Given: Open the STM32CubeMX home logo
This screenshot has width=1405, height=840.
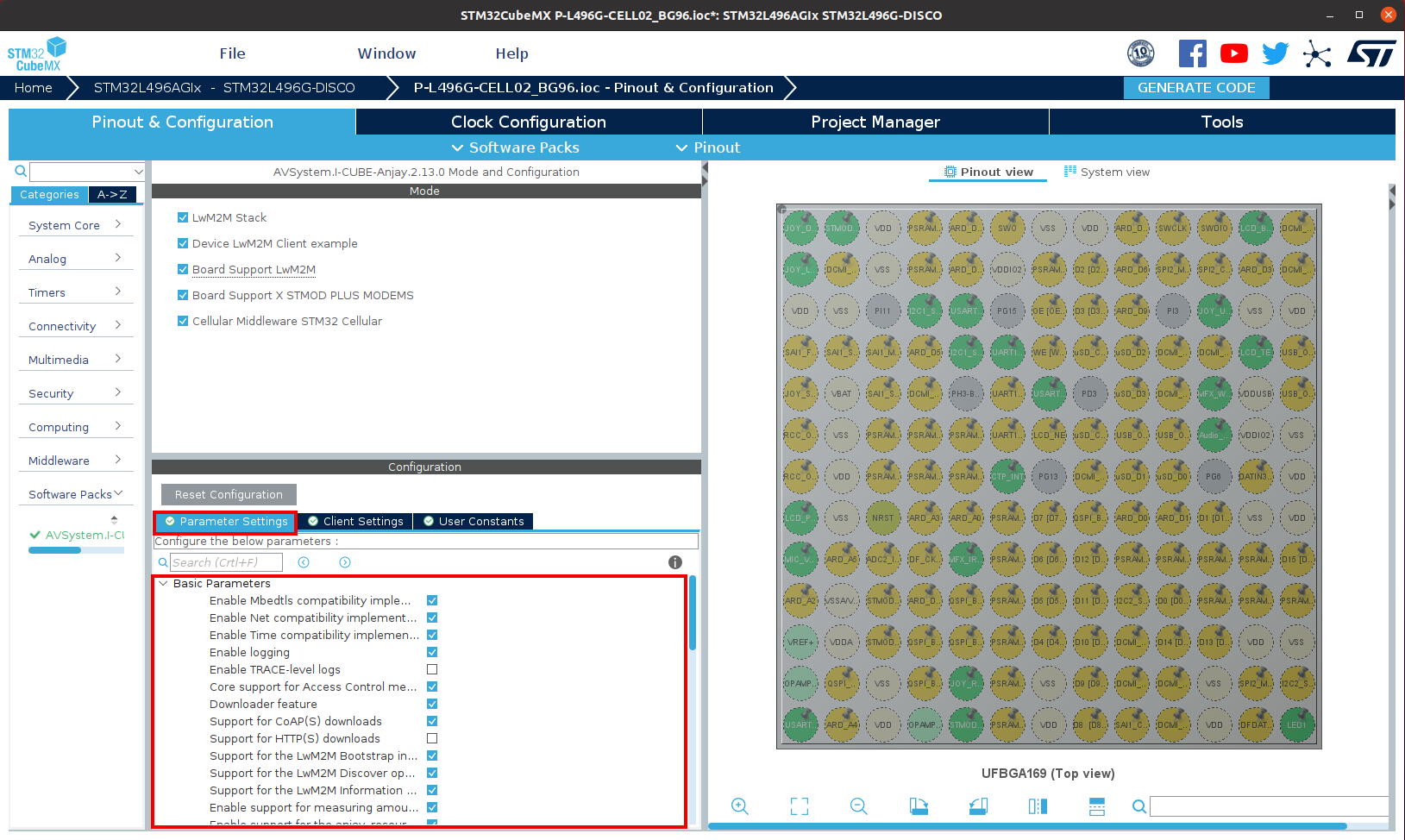Looking at the screenshot, I should click(x=36, y=53).
